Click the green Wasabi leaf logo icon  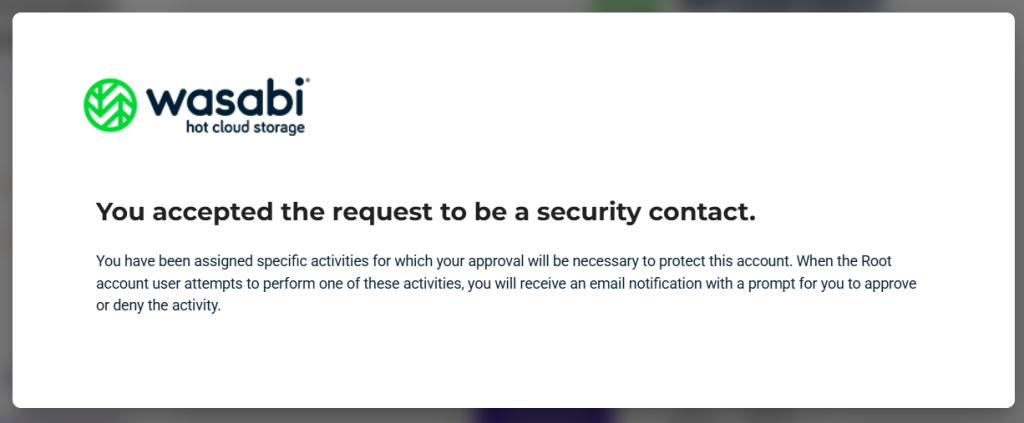click(110, 105)
